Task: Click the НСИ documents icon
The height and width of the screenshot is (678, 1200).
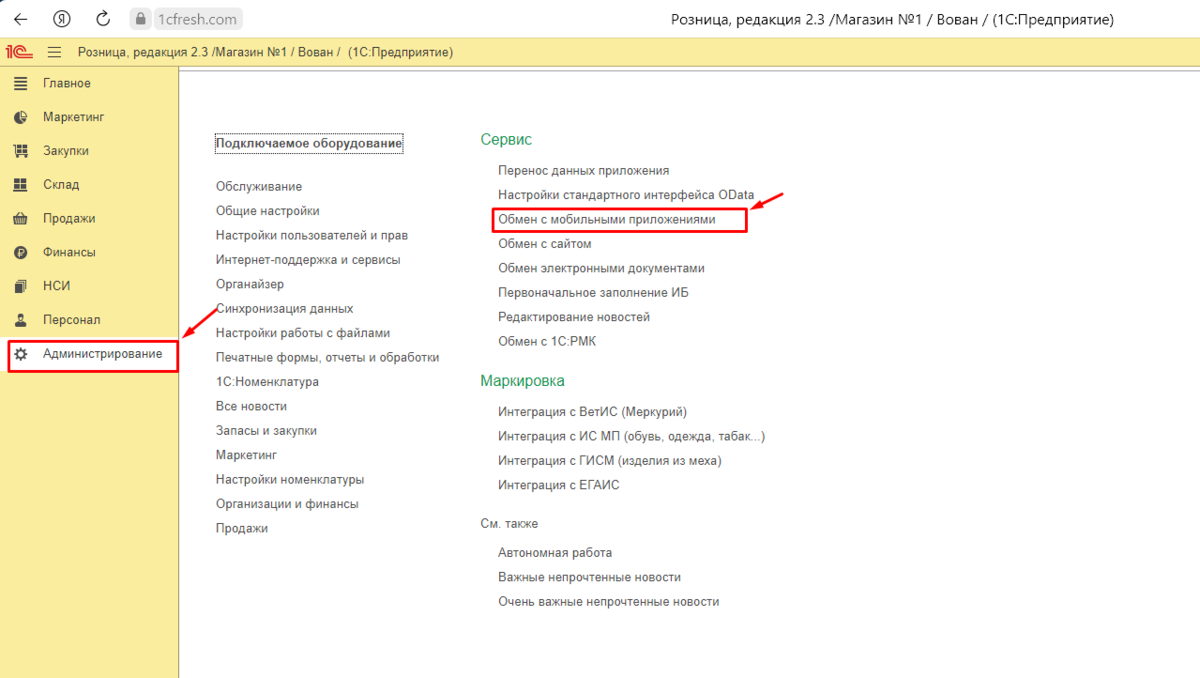Action: (x=21, y=286)
